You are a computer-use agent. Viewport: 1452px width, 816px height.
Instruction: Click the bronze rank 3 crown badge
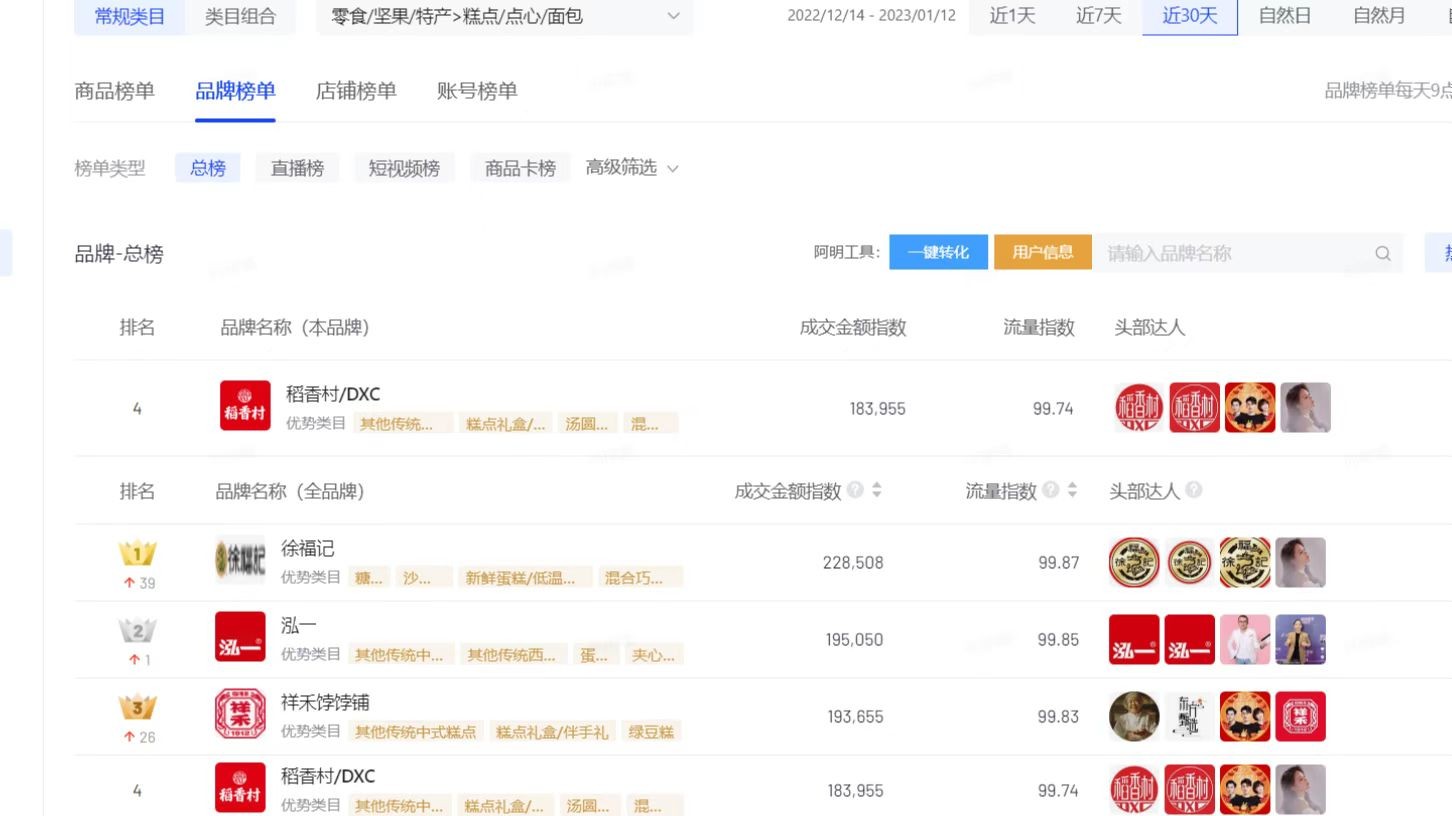pyautogui.click(x=138, y=707)
